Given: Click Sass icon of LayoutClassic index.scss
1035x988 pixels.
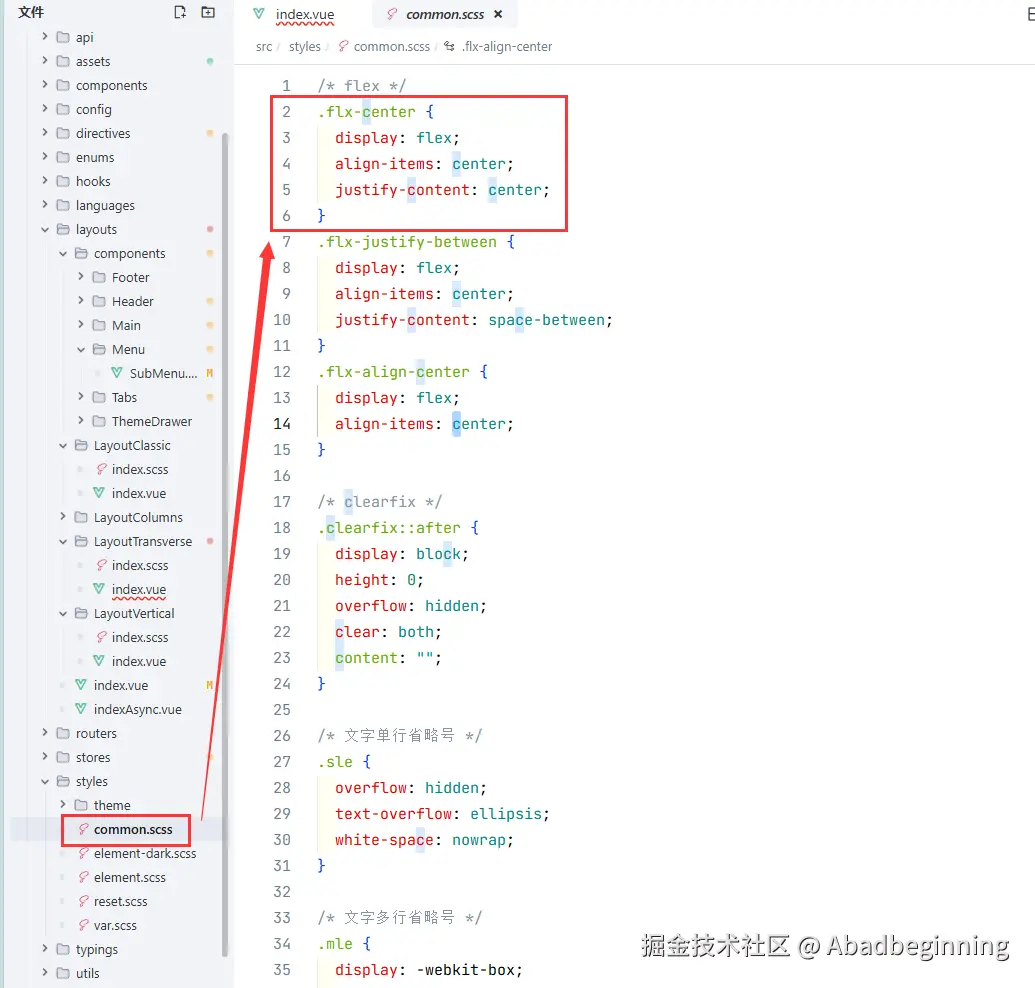Looking at the screenshot, I should coord(101,469).
